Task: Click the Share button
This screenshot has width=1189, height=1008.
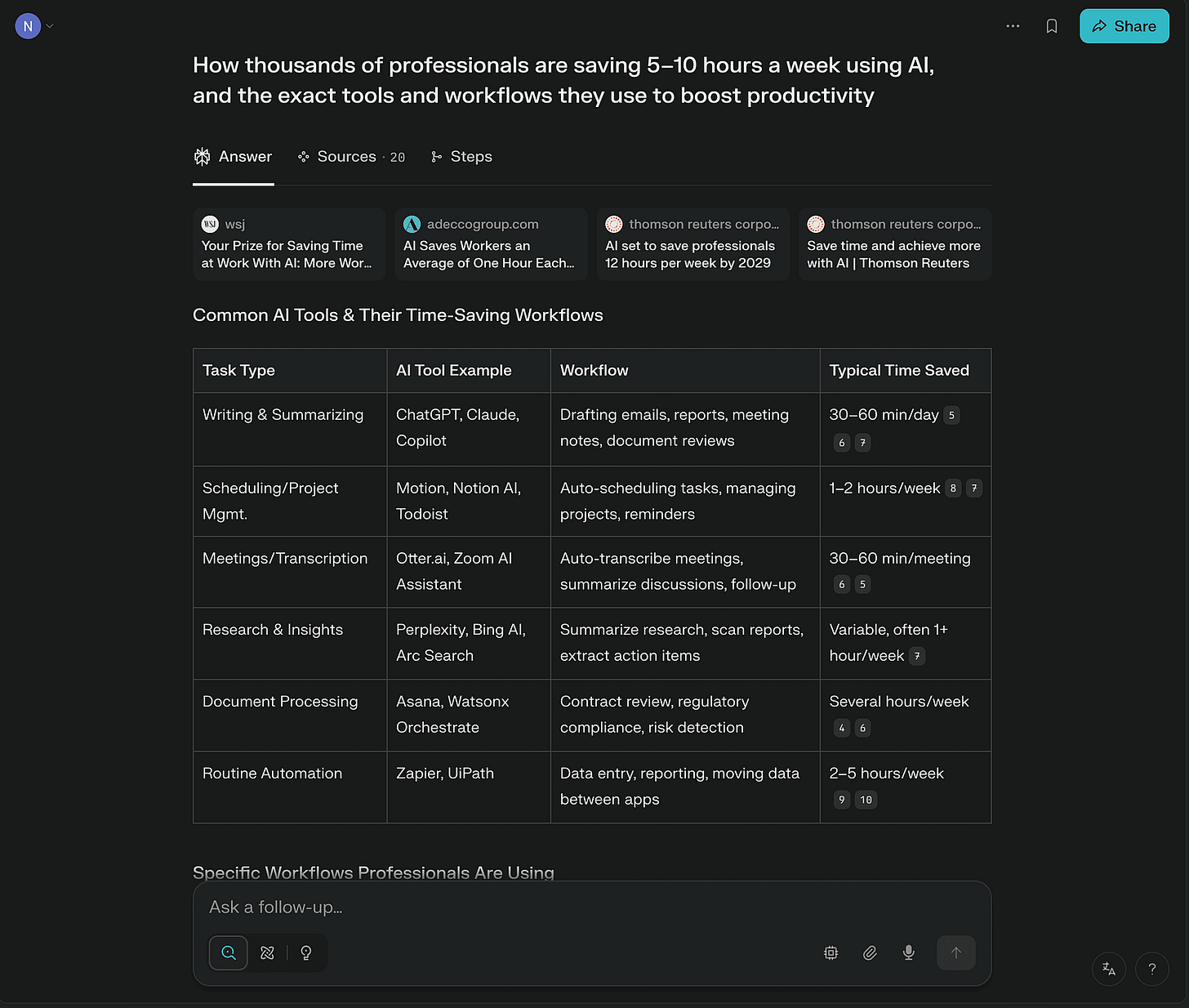Action: (1124, 26)
